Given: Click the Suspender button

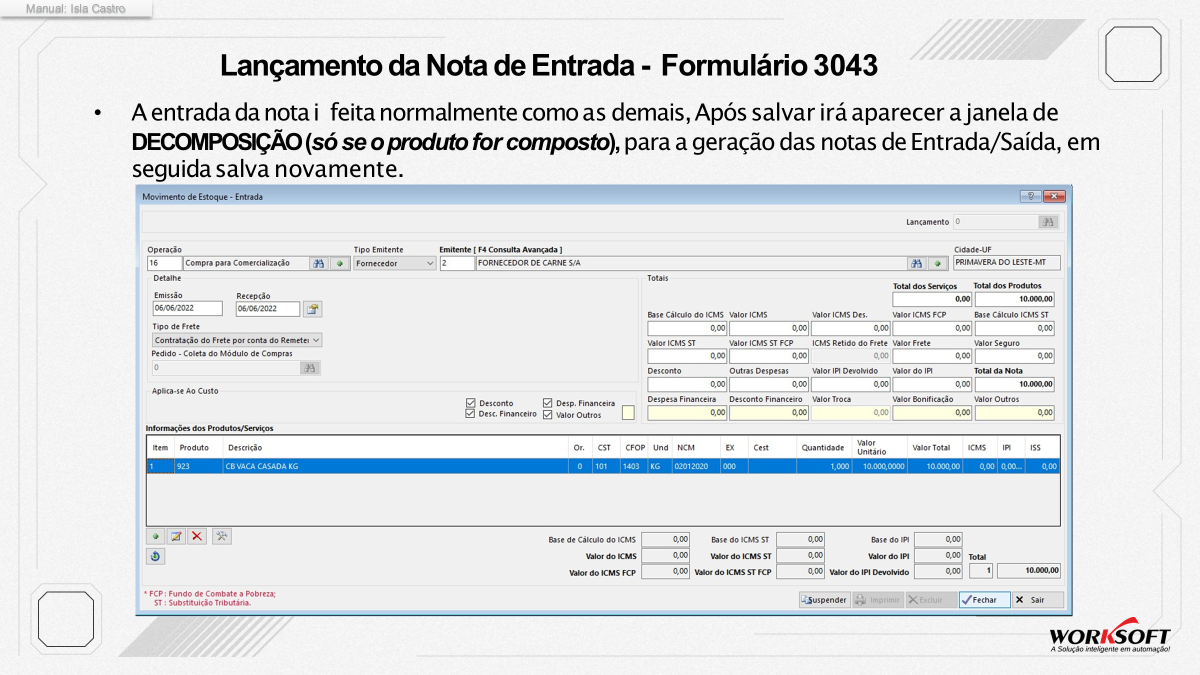Looking at the screenshot, I should 824,600.
